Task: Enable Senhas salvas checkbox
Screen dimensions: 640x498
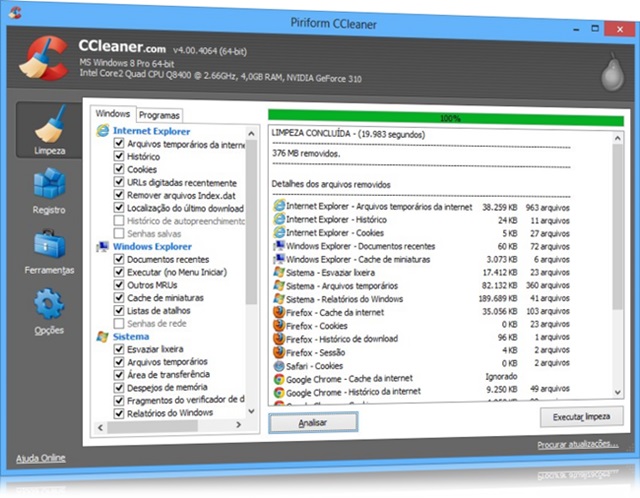Action: click(x=119, y=233)
